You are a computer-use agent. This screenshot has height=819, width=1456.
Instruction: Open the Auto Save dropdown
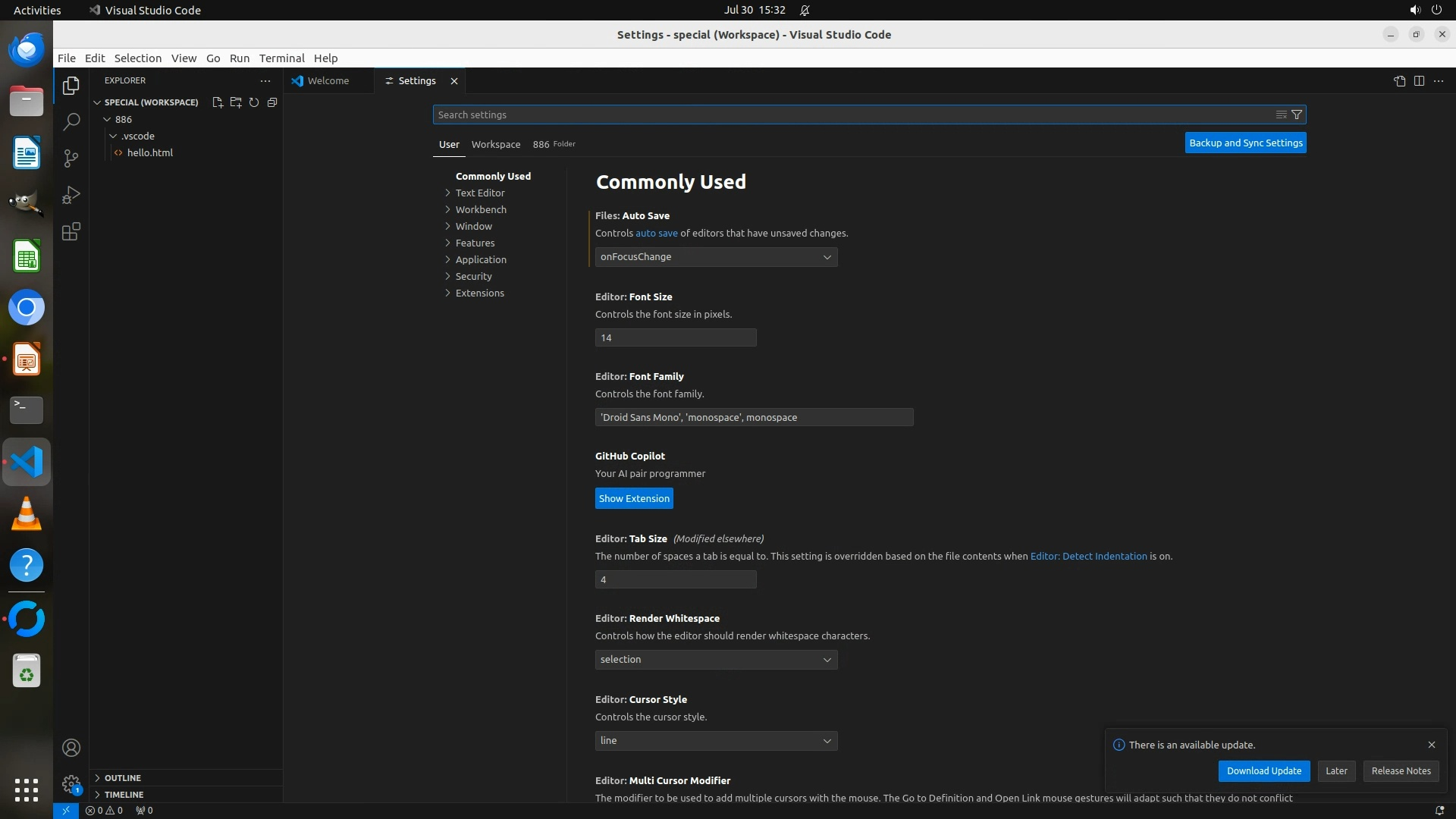716,257
